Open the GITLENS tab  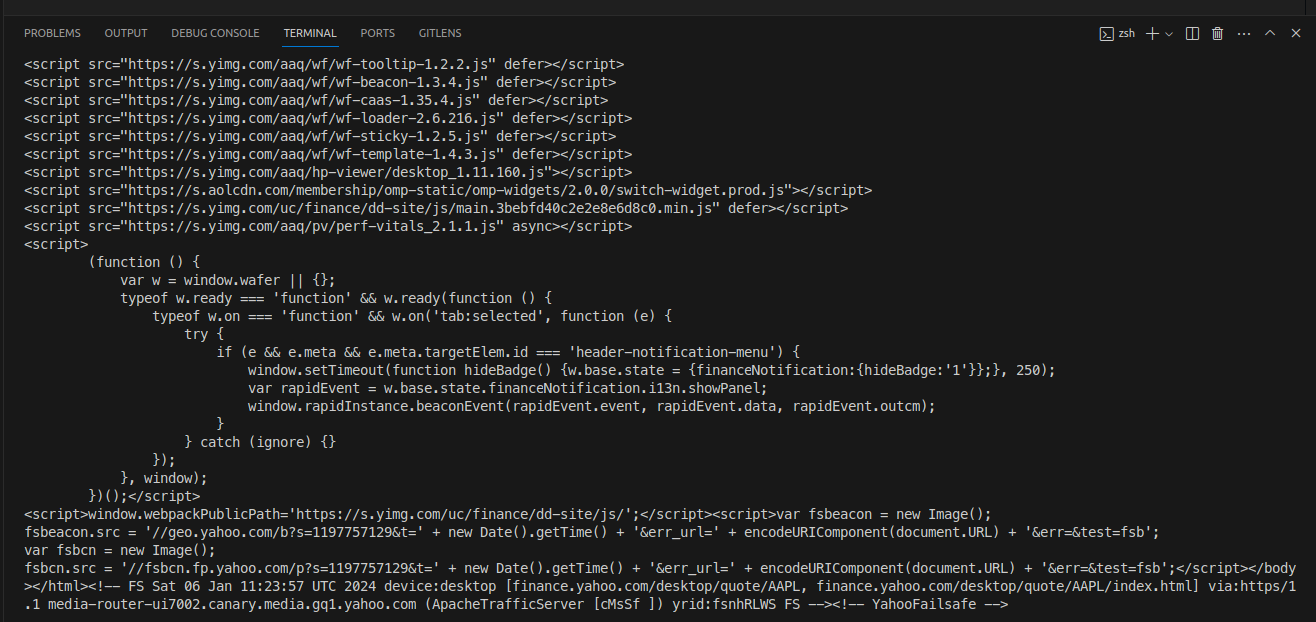[x=440, y=33]
